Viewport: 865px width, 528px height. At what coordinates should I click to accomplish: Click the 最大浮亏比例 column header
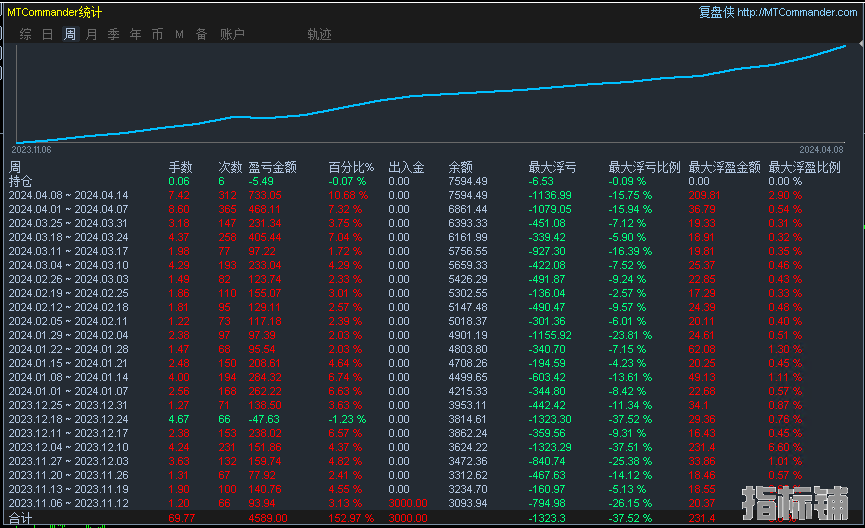click(x=644, y=167)
